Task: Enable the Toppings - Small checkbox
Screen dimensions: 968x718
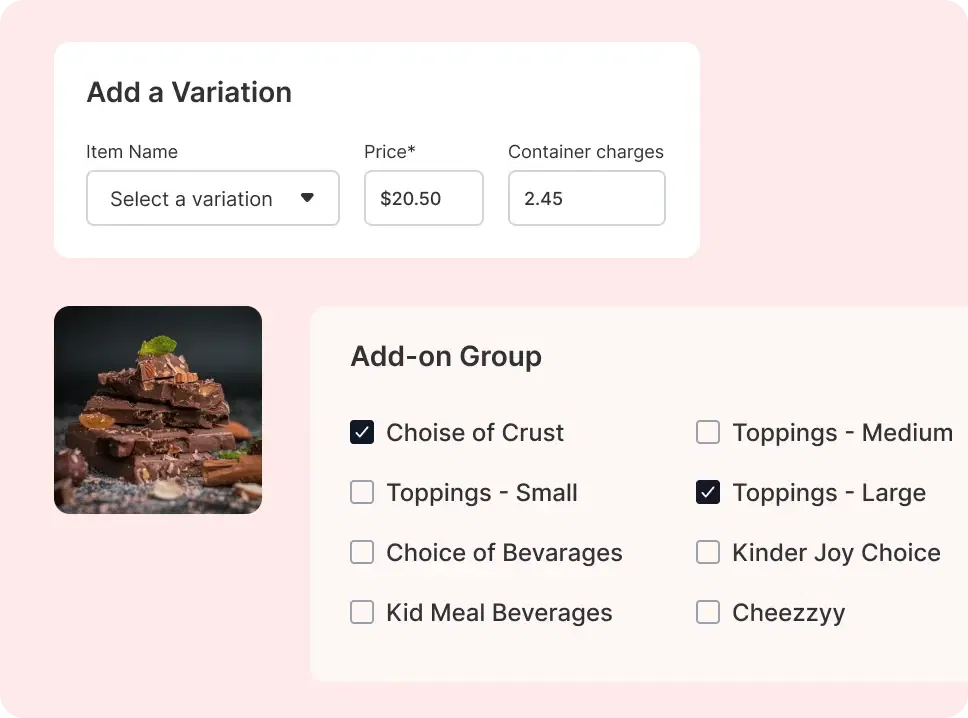Action: [x=362, y=492]
